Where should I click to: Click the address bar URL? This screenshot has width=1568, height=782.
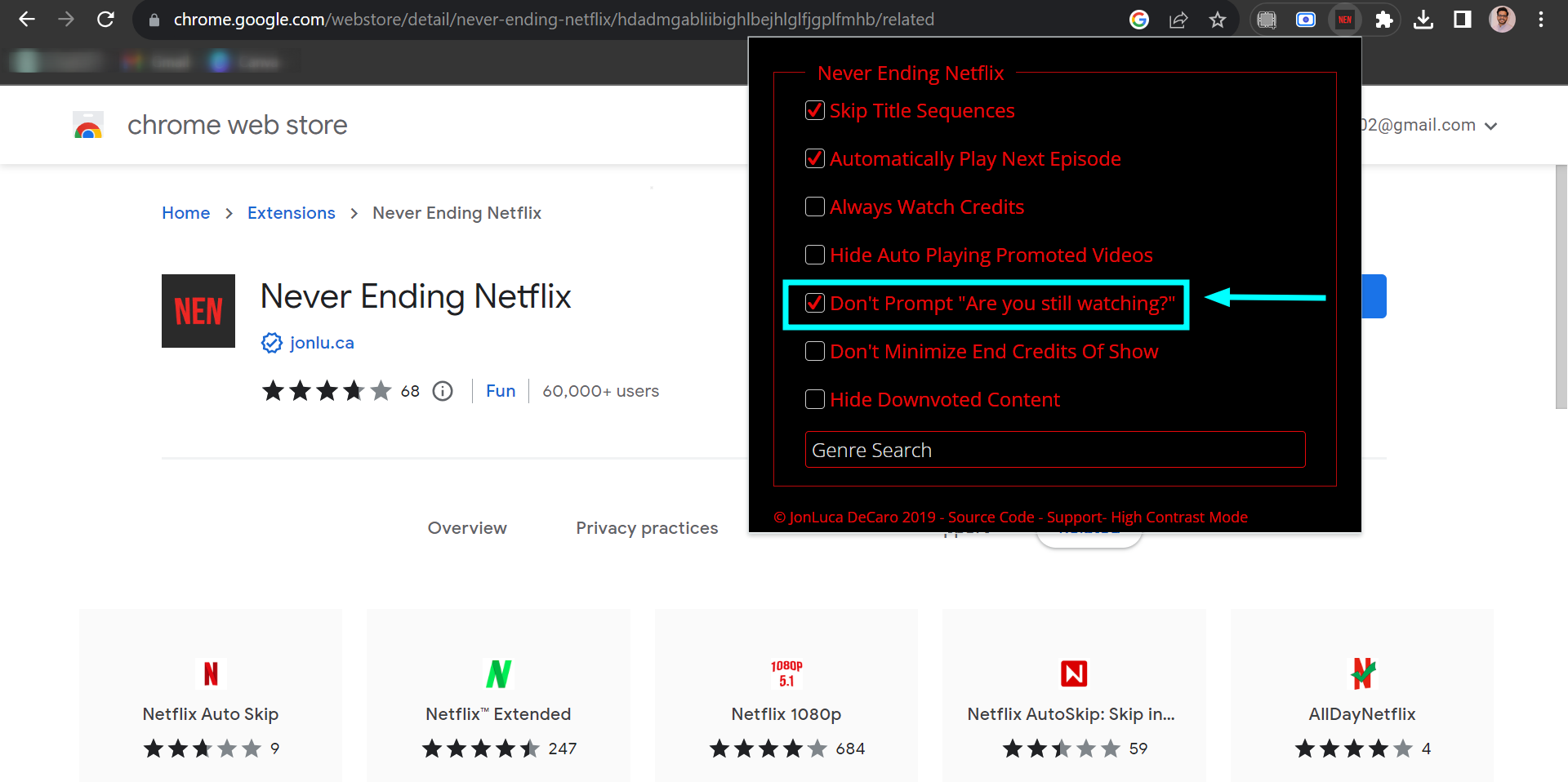554,20
